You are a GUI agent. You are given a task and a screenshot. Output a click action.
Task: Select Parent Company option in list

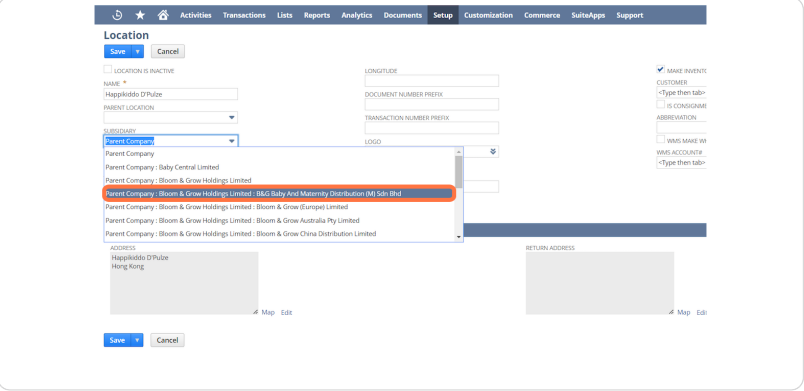pos(279,154)
